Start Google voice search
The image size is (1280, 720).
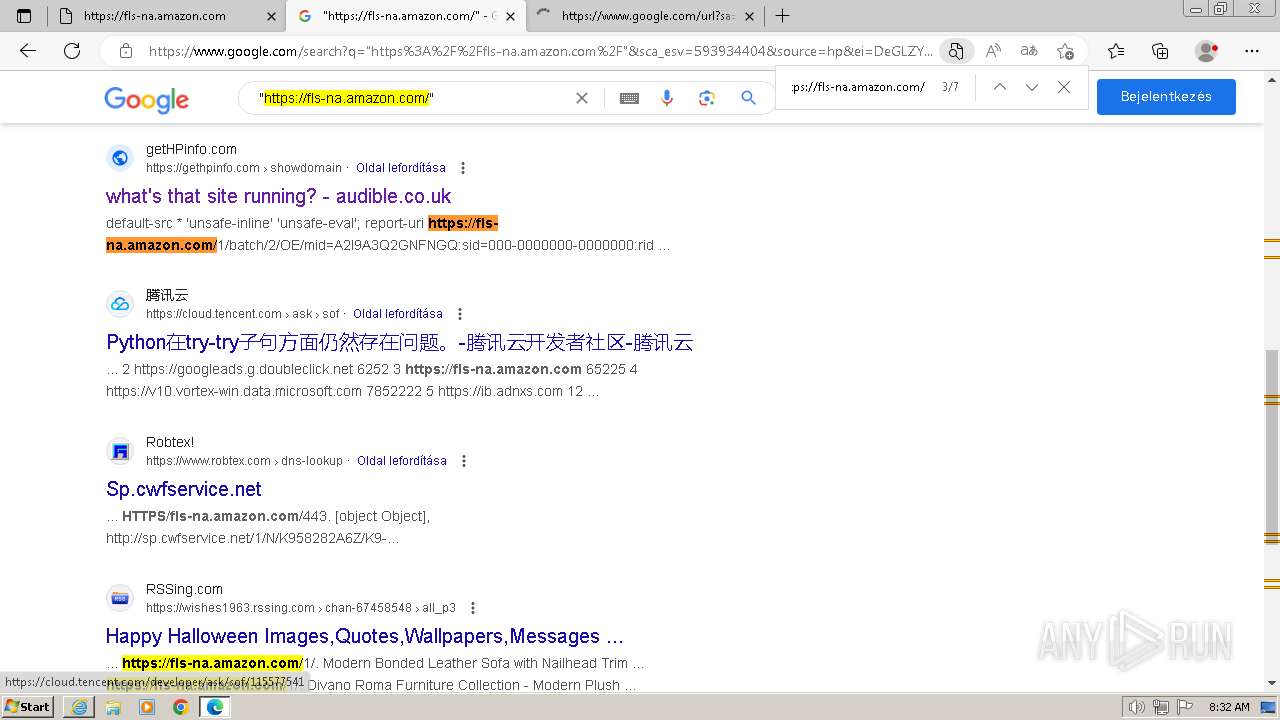pos(667,98)
